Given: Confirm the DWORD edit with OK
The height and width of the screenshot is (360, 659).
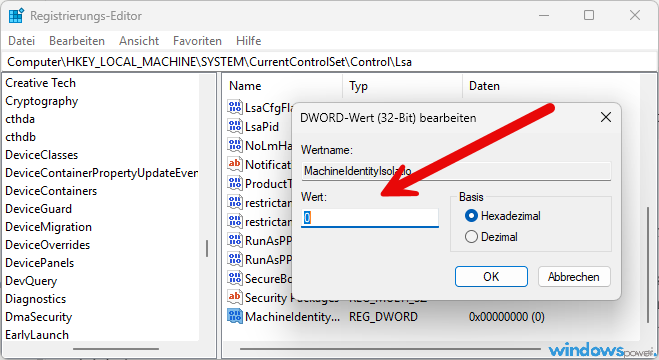Looking at the screenshot, I should click(x=491, y=277).
